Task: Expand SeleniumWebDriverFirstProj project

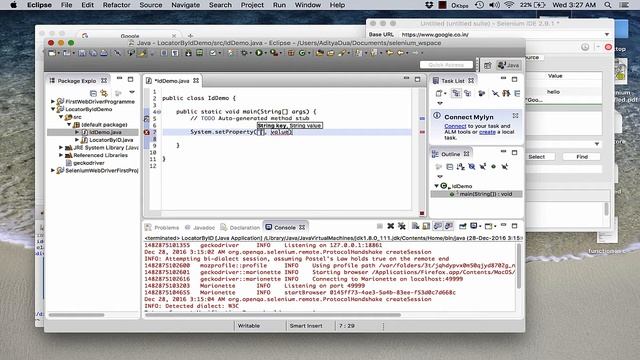Action: [53, 170]
